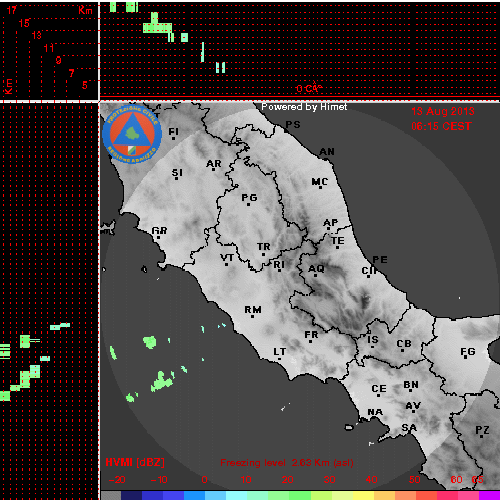Viewport: 500px width, 500px height.
Task: Click the dark navy swatch in color bar
Action: pos(132,495)
